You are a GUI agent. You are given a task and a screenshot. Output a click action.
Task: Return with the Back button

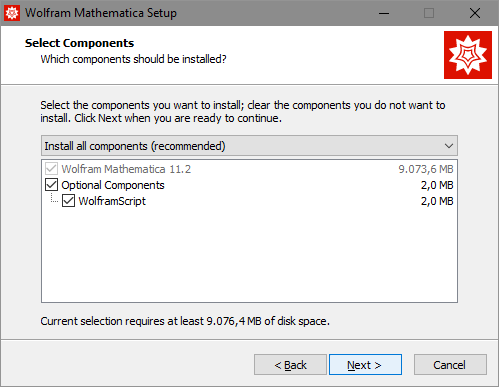click(x=290, y=365)
